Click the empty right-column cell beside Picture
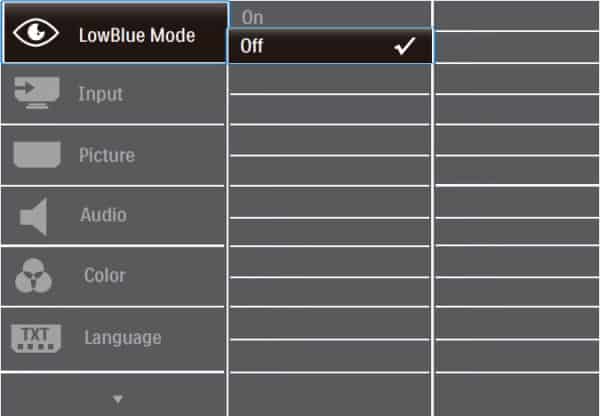Viewport: 600px width, 416px height. click(x=516, y=155)
